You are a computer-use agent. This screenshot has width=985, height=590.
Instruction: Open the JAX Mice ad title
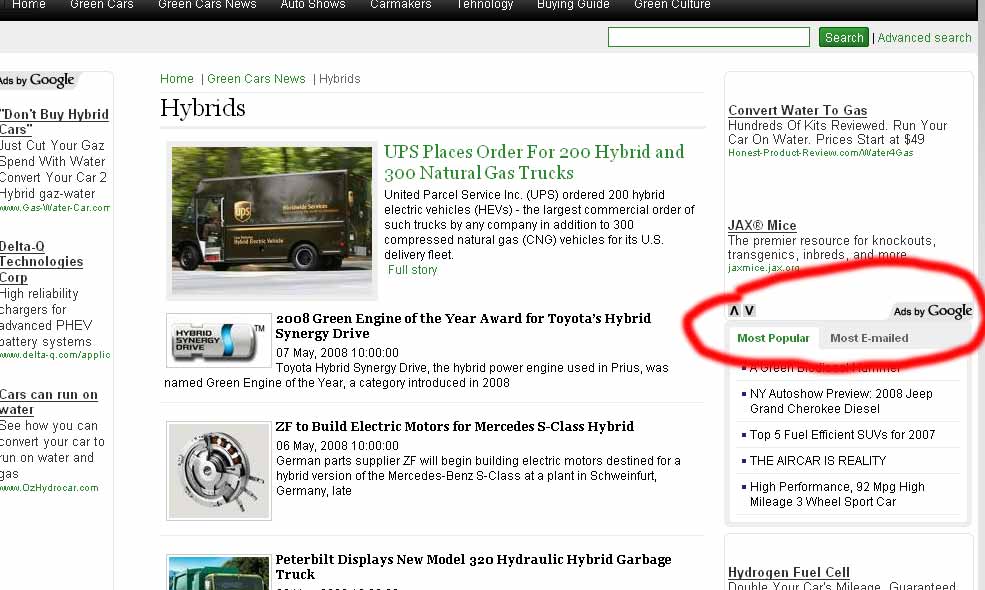[x=762, y=225]
